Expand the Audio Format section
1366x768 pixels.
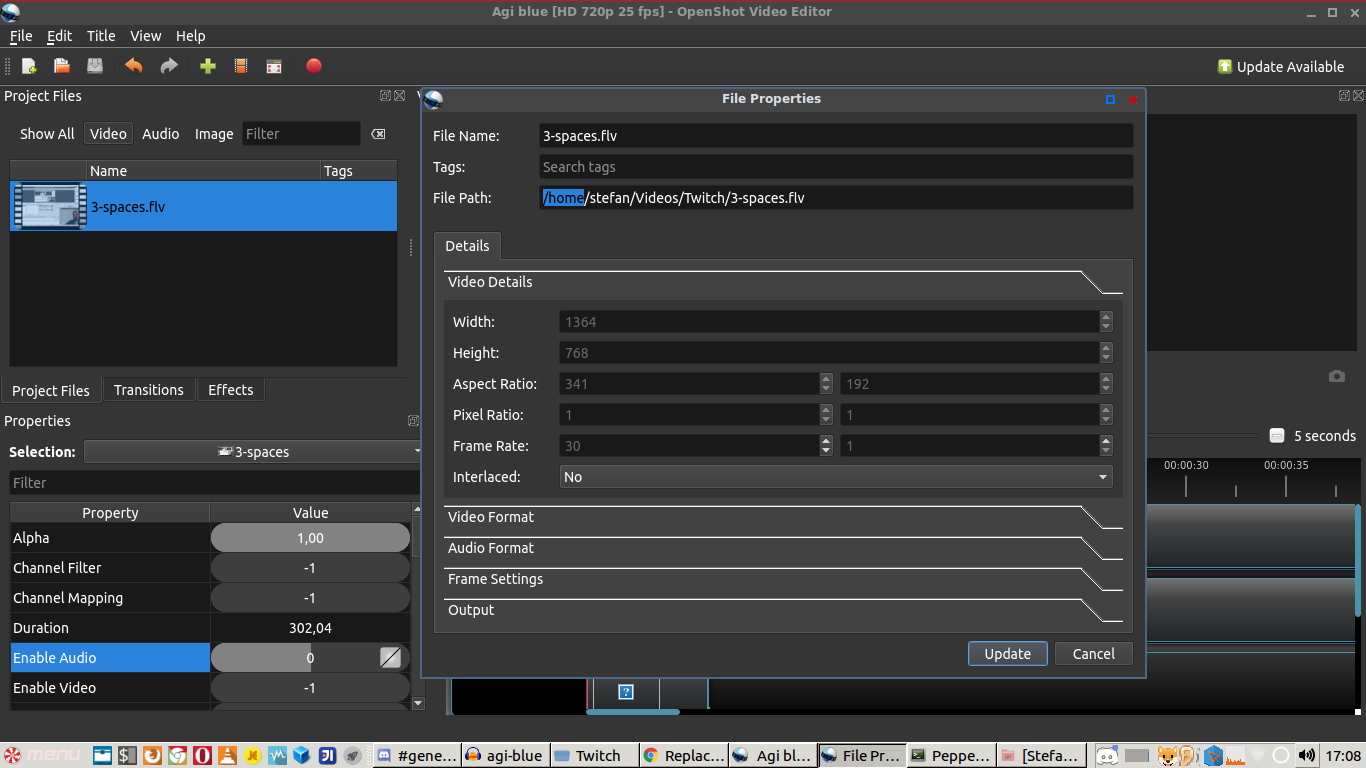491,548
